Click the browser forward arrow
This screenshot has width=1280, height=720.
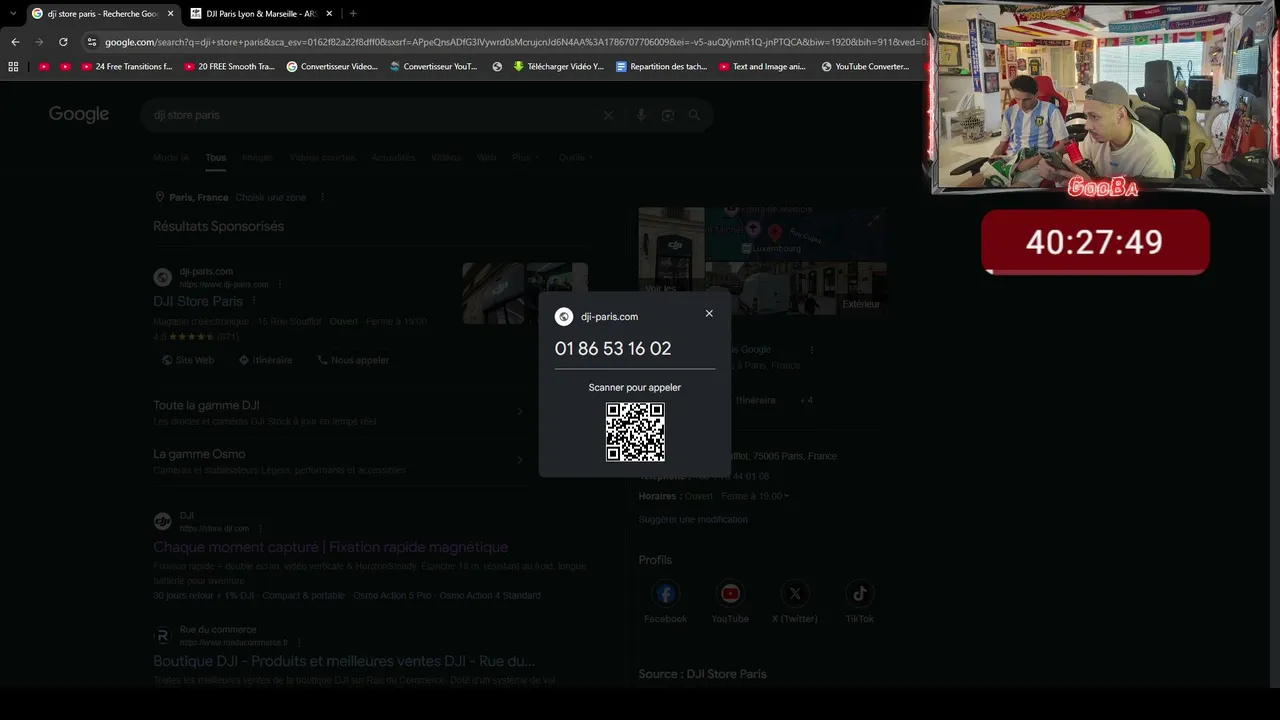[x=39, y=42]
